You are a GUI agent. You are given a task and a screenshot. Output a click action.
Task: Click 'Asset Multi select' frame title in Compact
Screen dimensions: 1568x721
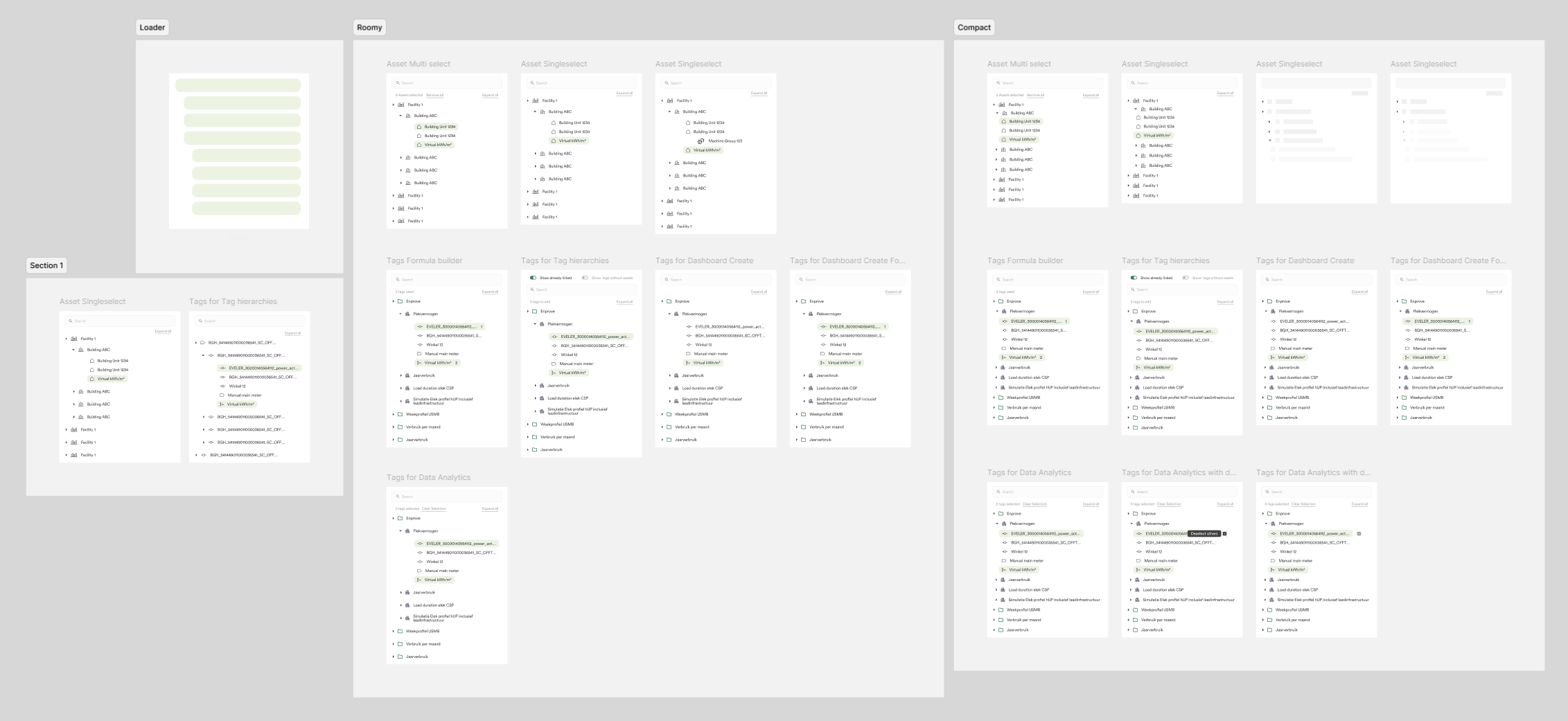click(x=1019, y=64)
